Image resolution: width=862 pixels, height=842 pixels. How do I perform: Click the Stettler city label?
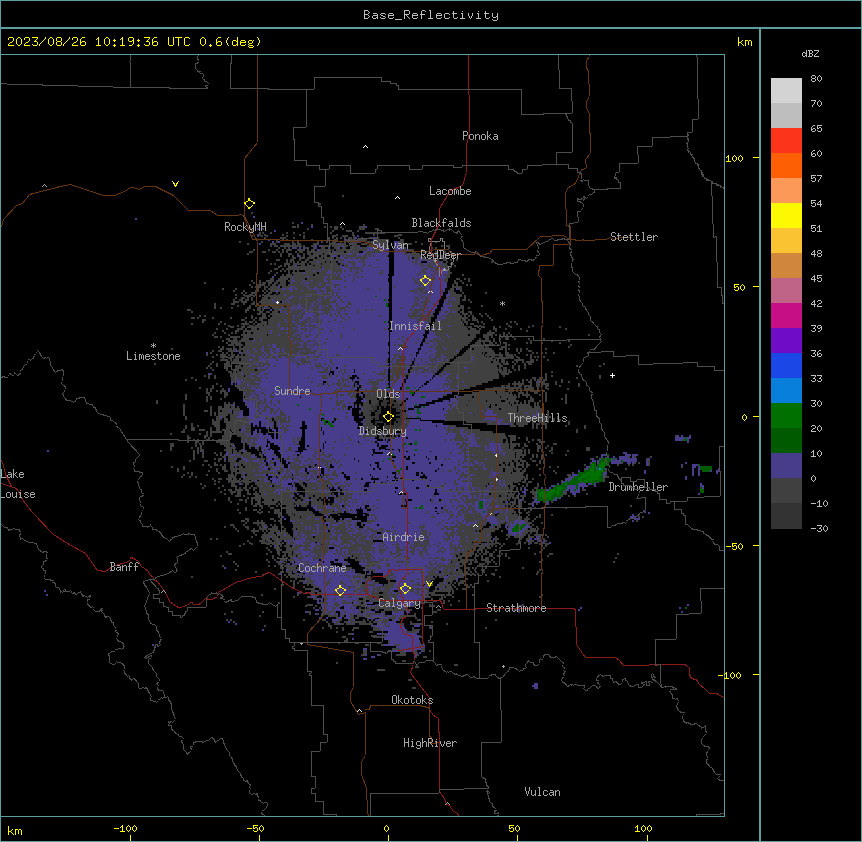(634, 237)
